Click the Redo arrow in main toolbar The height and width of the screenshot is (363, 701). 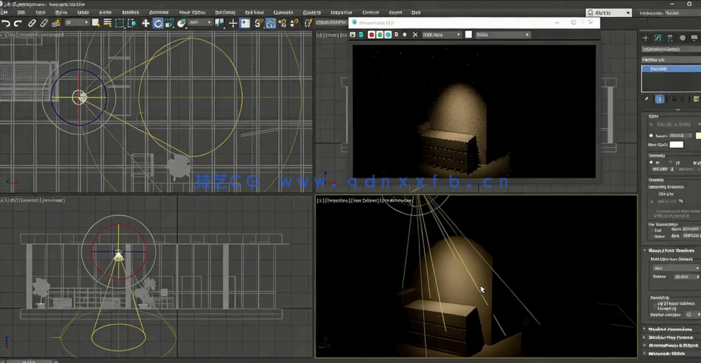coord(18,23)
